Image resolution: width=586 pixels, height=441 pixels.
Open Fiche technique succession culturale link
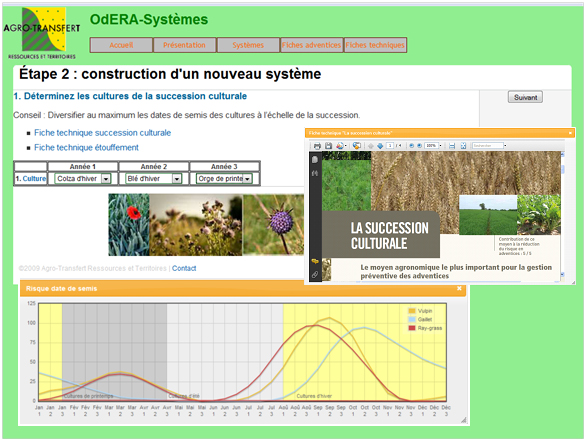(102, 133)
